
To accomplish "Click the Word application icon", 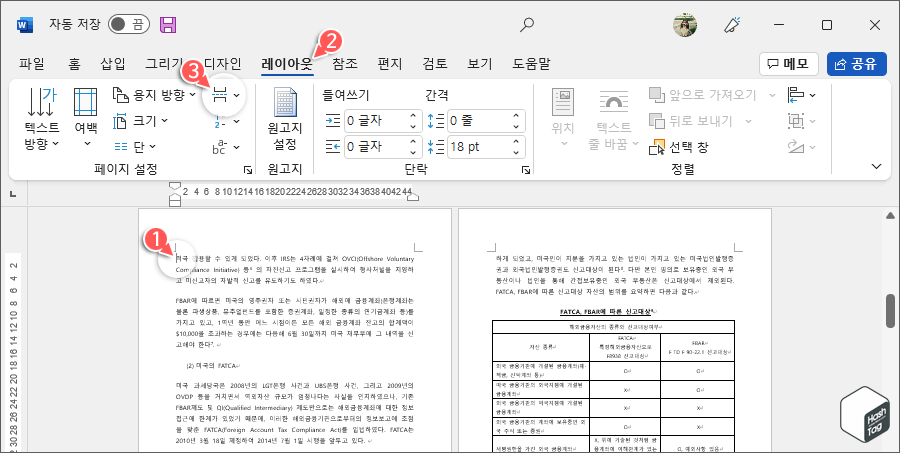I will (x=26, y=24).
